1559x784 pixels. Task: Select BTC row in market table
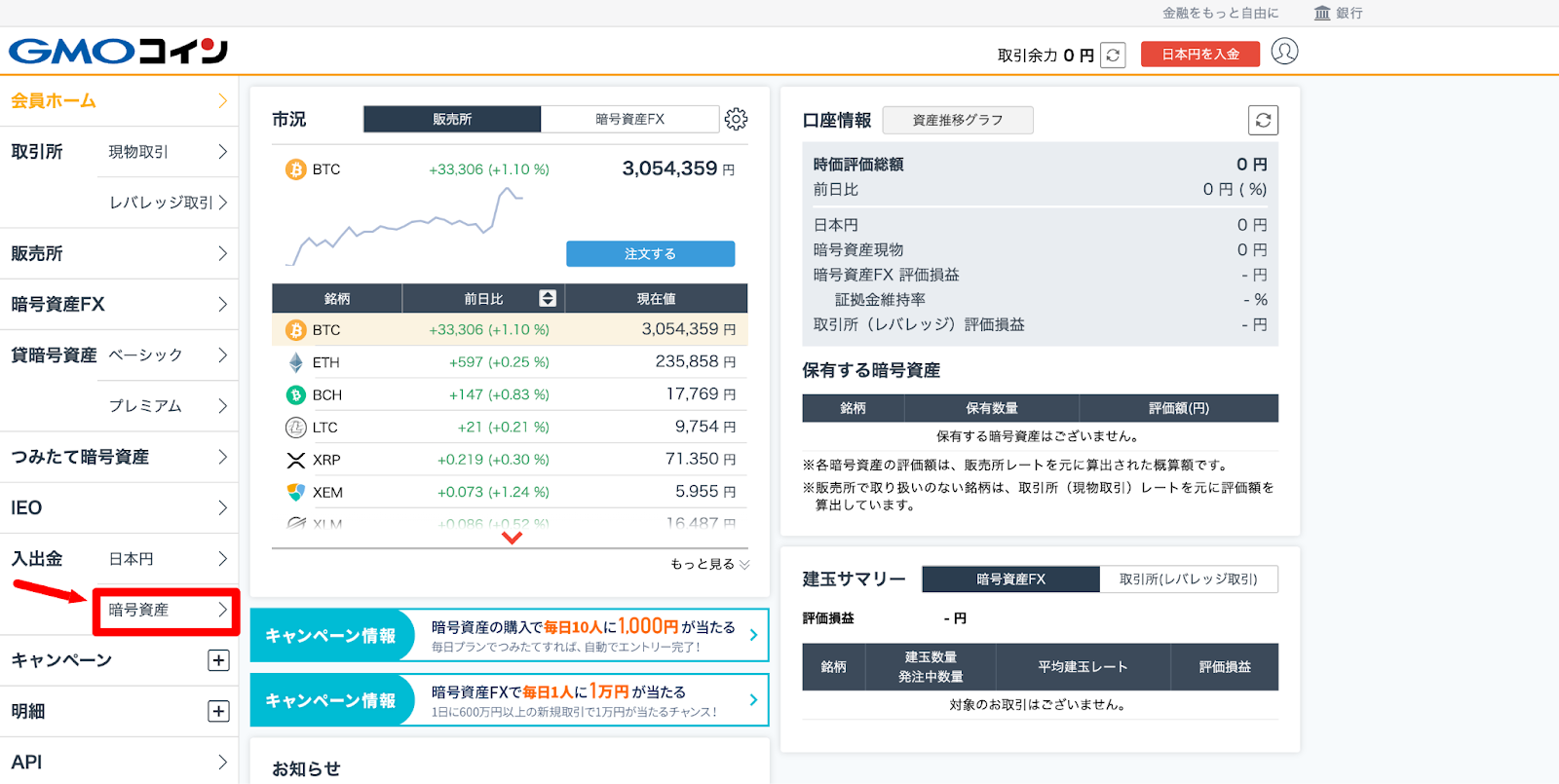tap(510, 330)
